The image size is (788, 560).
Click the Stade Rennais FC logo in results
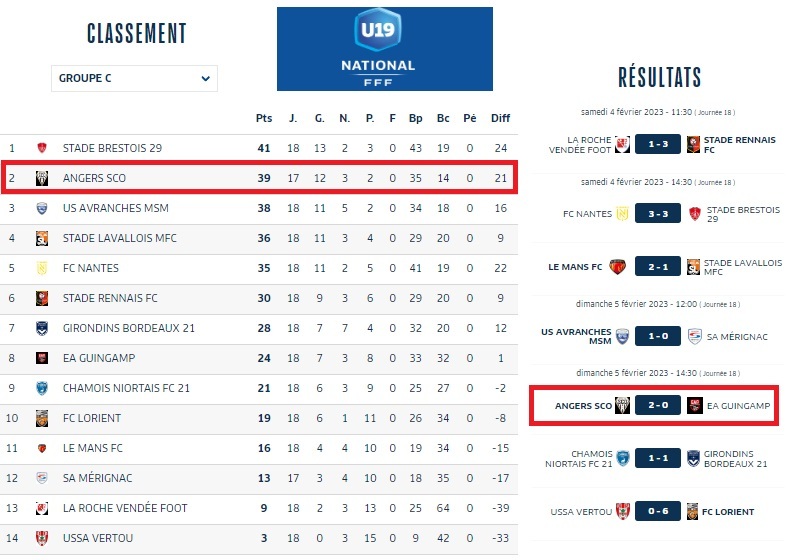[692, 144]
